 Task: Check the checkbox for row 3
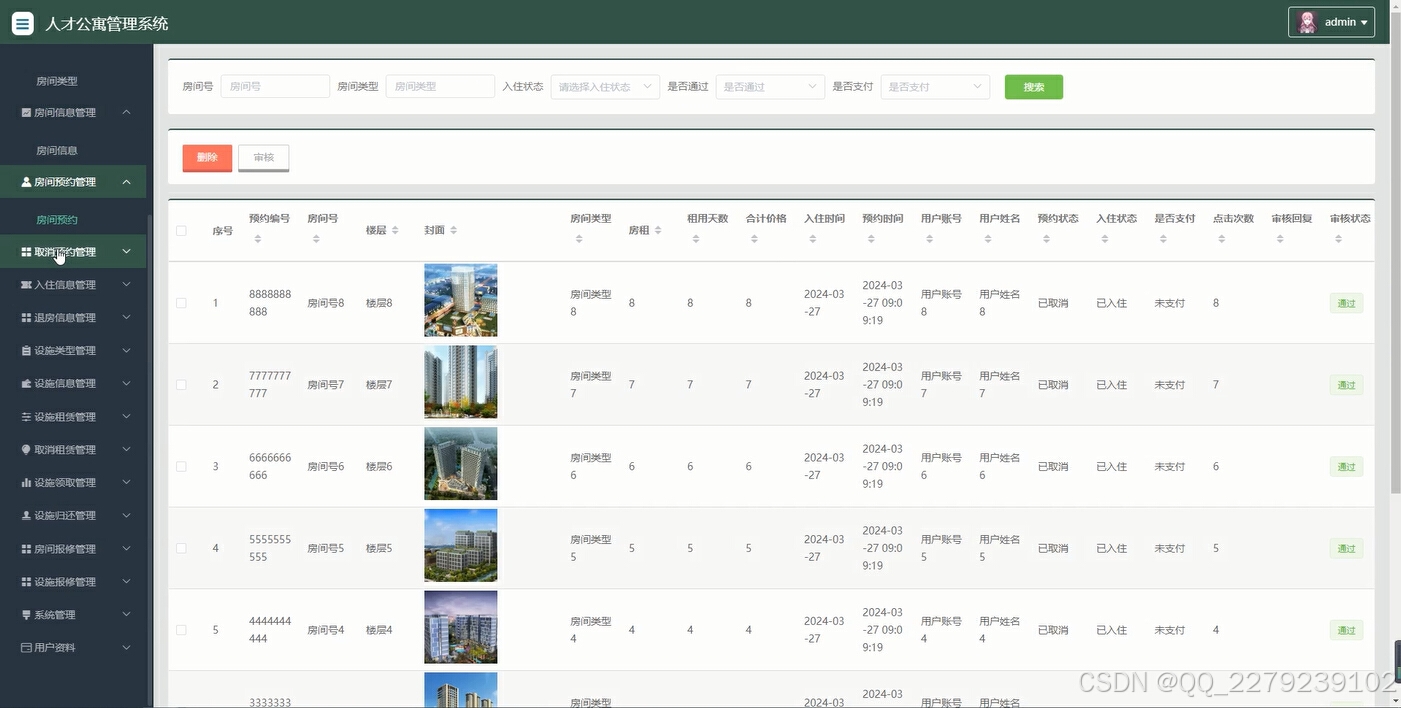[x=181, y=467]
